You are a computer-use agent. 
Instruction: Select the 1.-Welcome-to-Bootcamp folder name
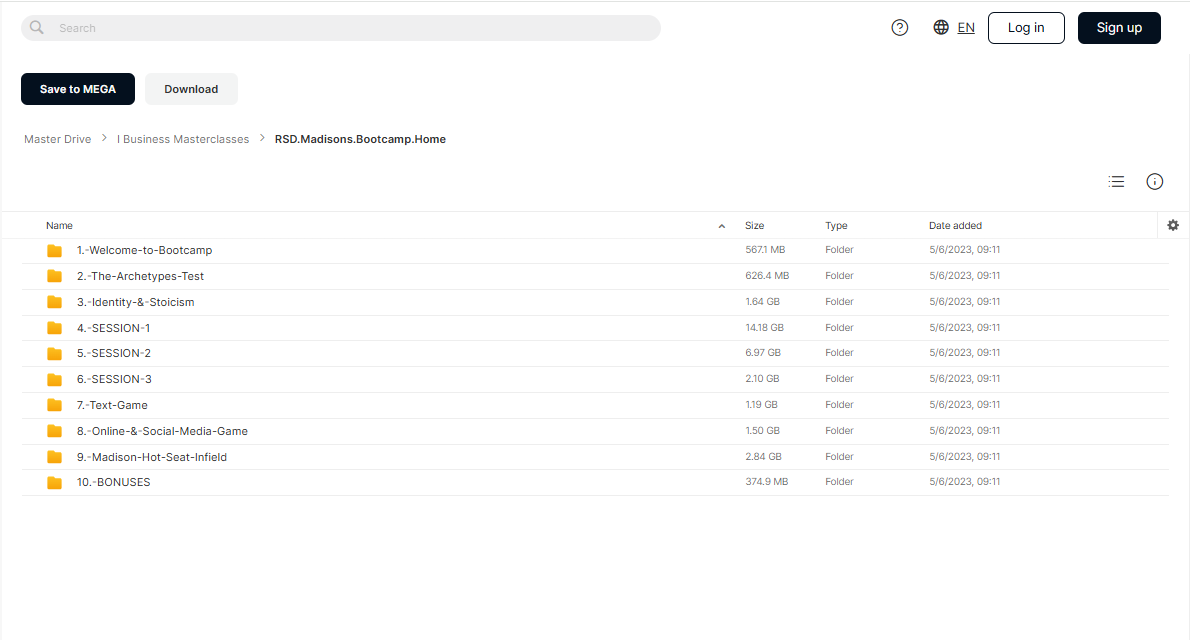pyautogui.click(x=144, y=250)
